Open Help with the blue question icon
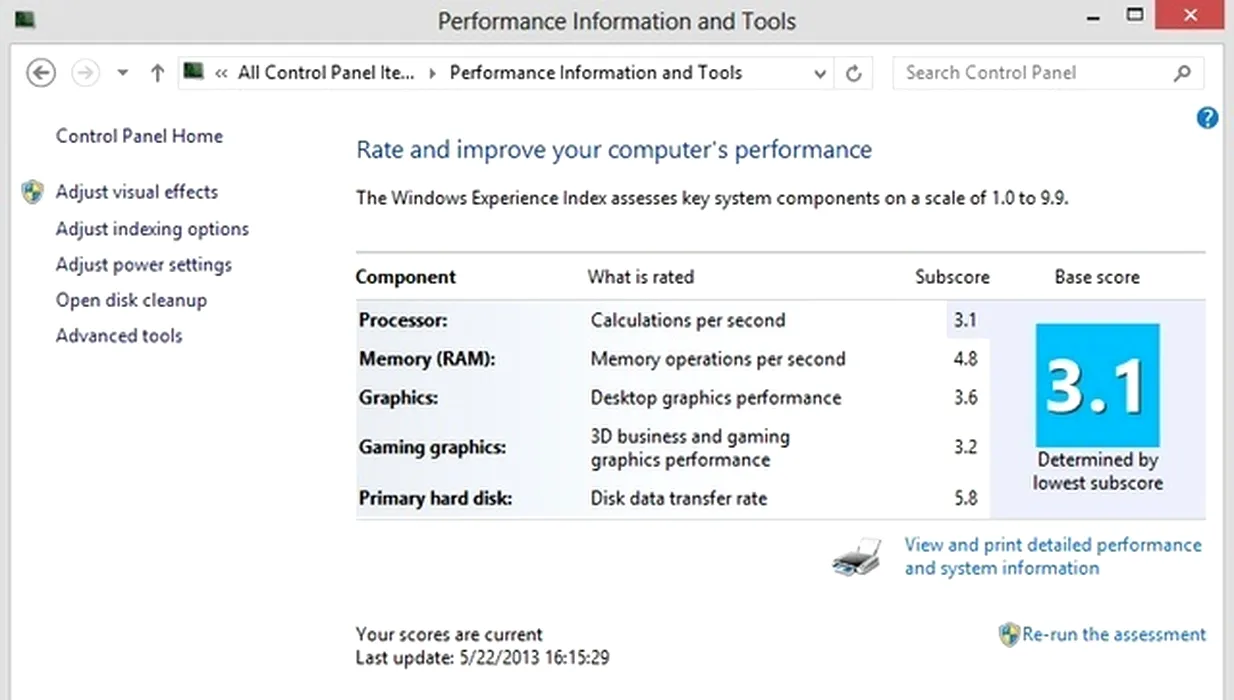1234x700 pixels. point(1208,118)
